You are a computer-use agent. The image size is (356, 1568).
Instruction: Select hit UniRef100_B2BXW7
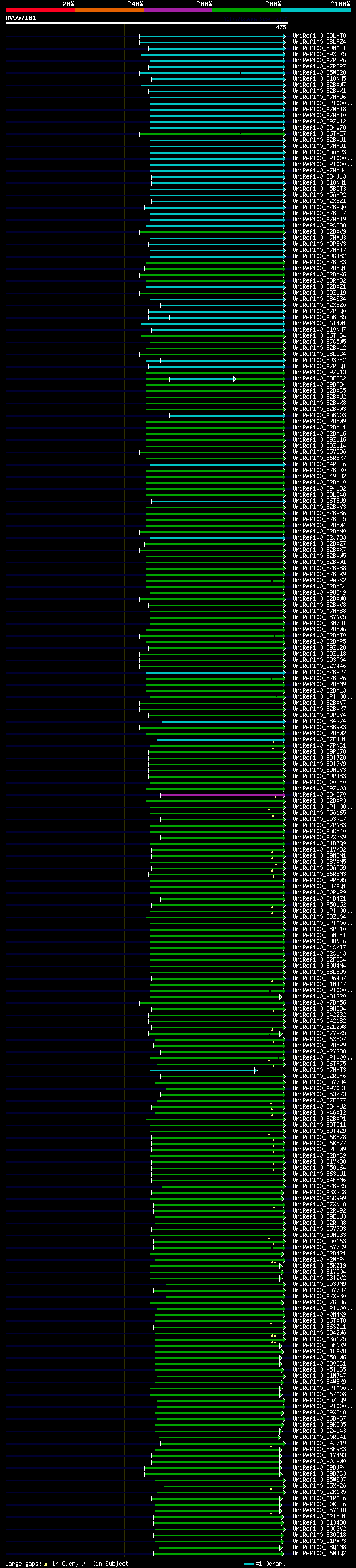[x=319, y=85]
